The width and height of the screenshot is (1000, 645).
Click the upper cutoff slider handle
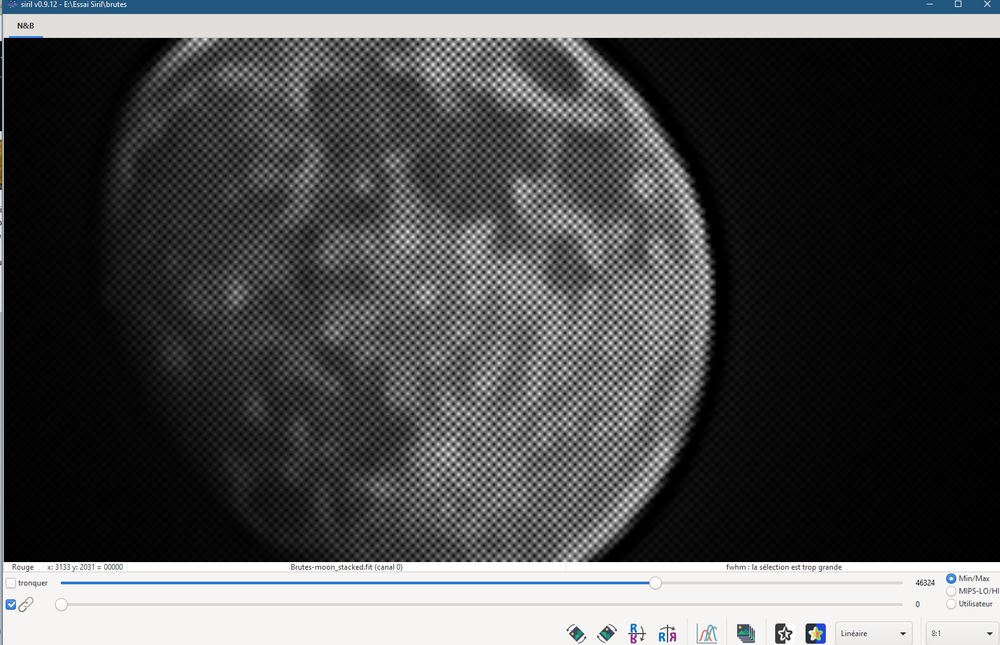655,583
